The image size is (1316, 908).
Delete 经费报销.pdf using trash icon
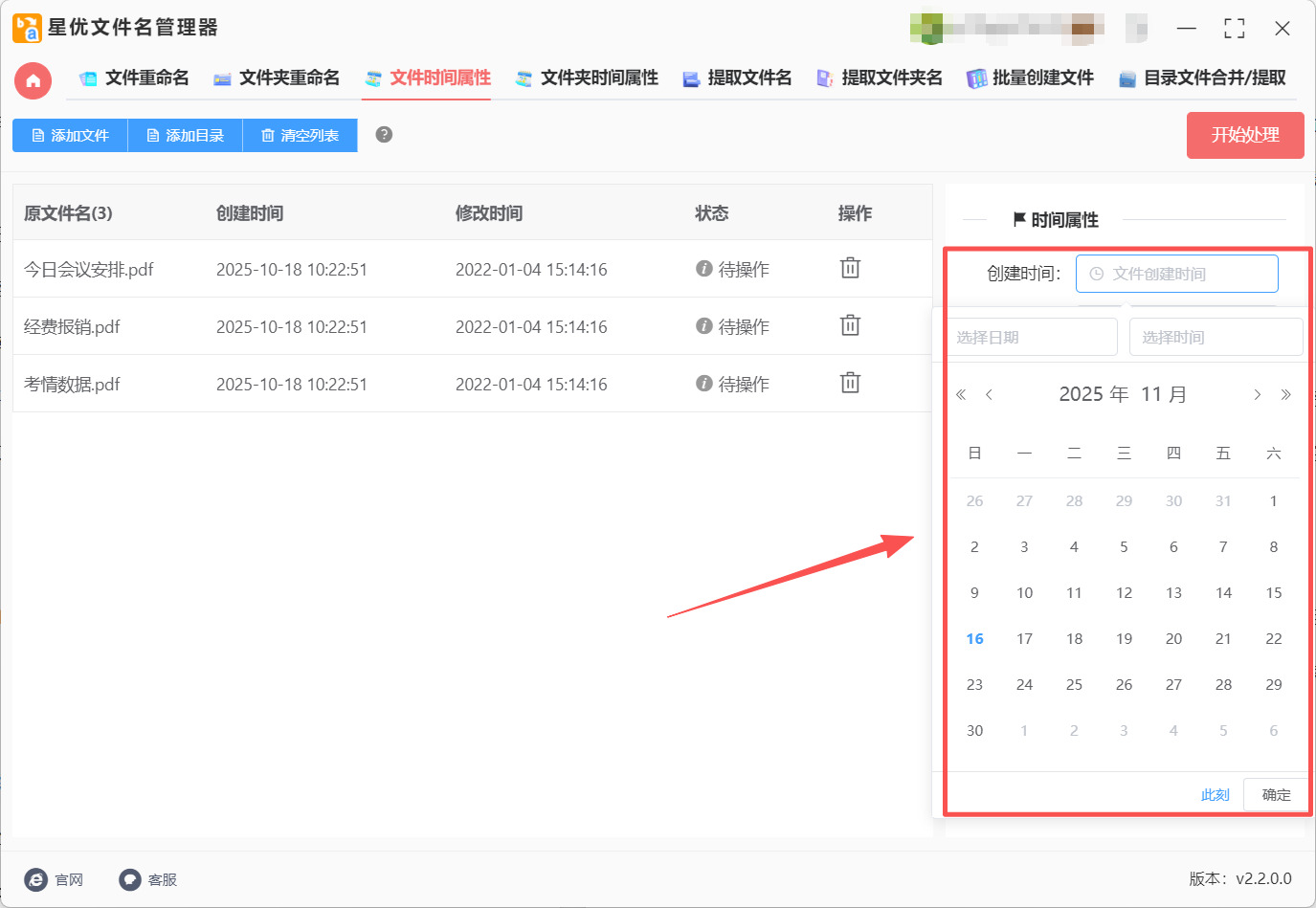(850, 326)
